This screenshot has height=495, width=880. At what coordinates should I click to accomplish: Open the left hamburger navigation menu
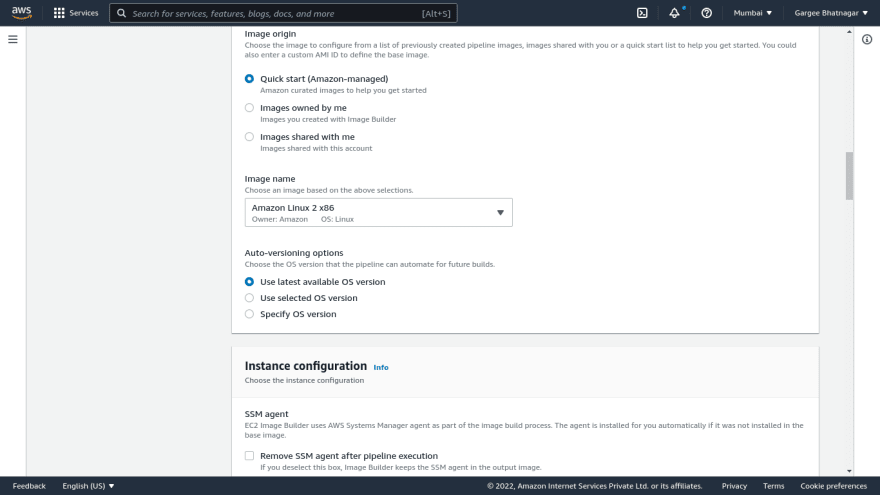click(12, 39)
